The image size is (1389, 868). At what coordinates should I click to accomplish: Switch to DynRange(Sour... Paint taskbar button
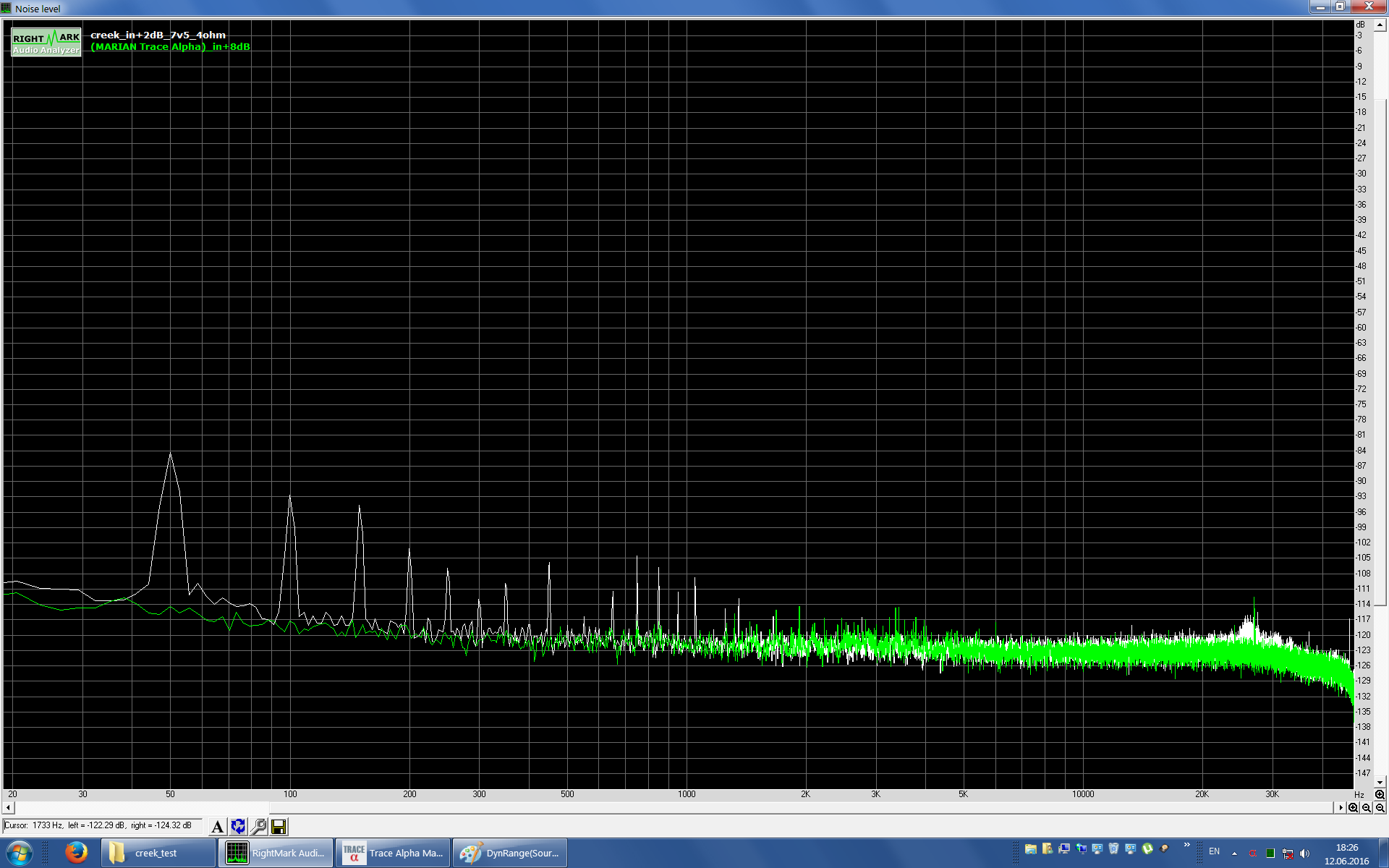[x=511, y=853]
